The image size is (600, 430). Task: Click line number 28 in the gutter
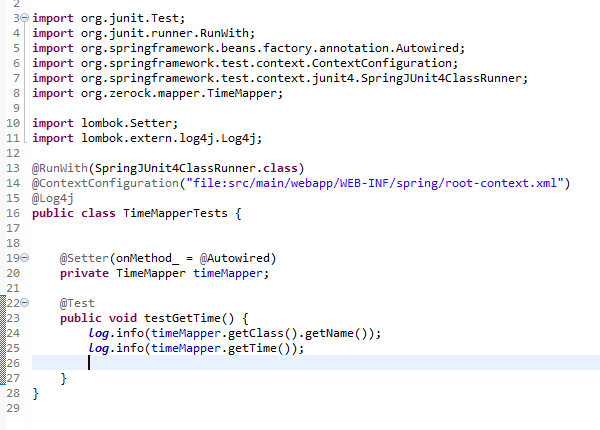(13, 393)
